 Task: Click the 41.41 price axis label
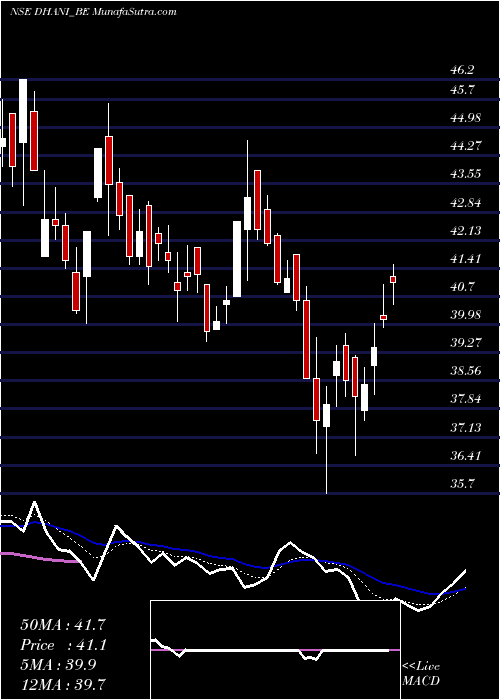465,258
